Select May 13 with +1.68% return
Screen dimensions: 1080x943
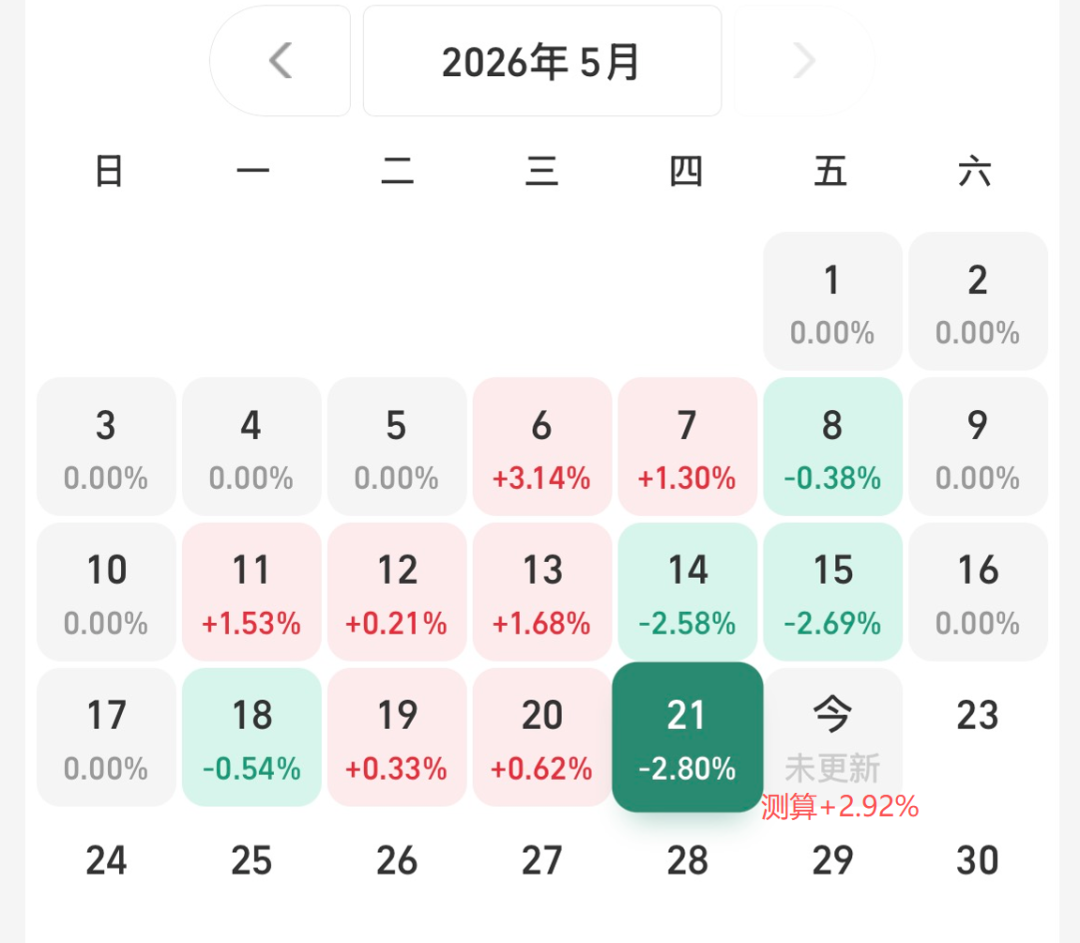pyautogui.click(x=542, y=592)
